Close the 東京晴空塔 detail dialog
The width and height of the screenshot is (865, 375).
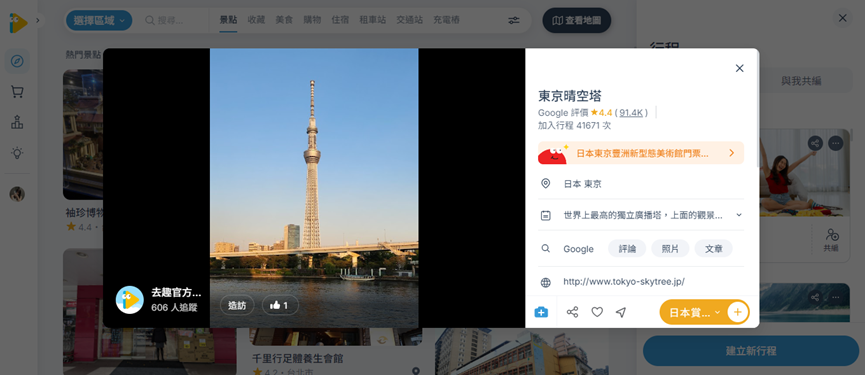(x=740, y=68)
